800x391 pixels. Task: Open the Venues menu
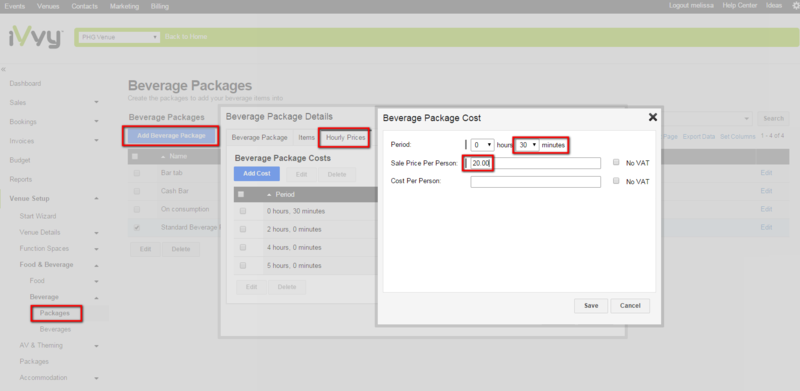click(48, 7)
